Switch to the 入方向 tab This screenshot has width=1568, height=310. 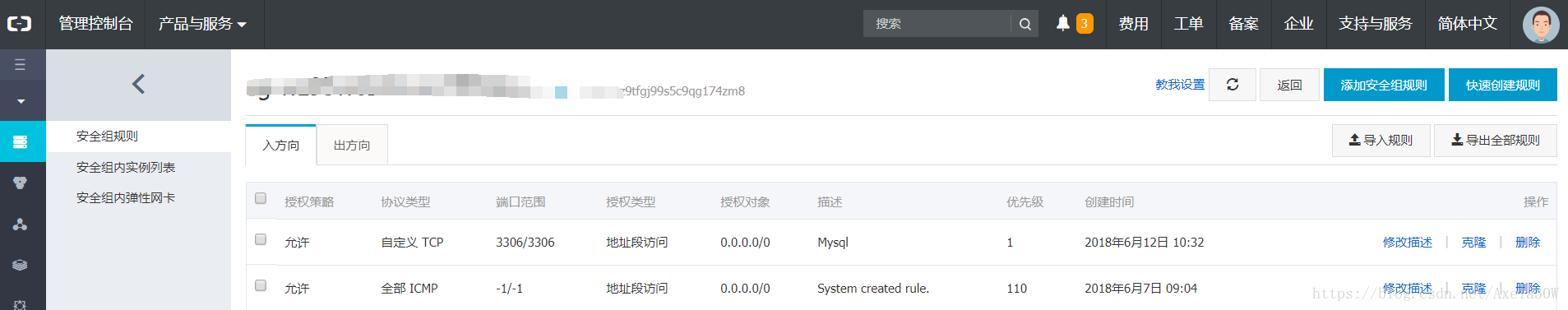[281, 145]
